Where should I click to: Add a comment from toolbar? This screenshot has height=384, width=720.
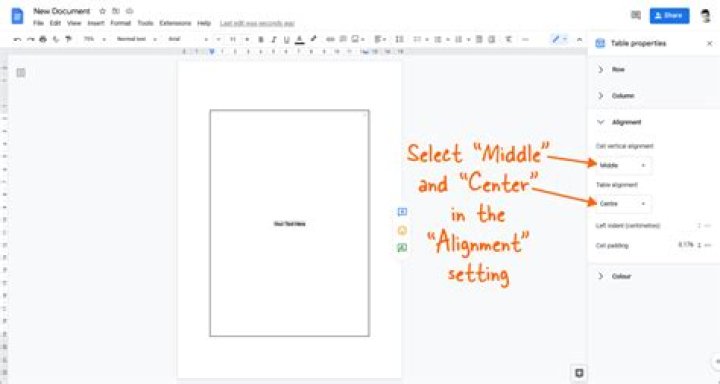click(x=343, y=40)
